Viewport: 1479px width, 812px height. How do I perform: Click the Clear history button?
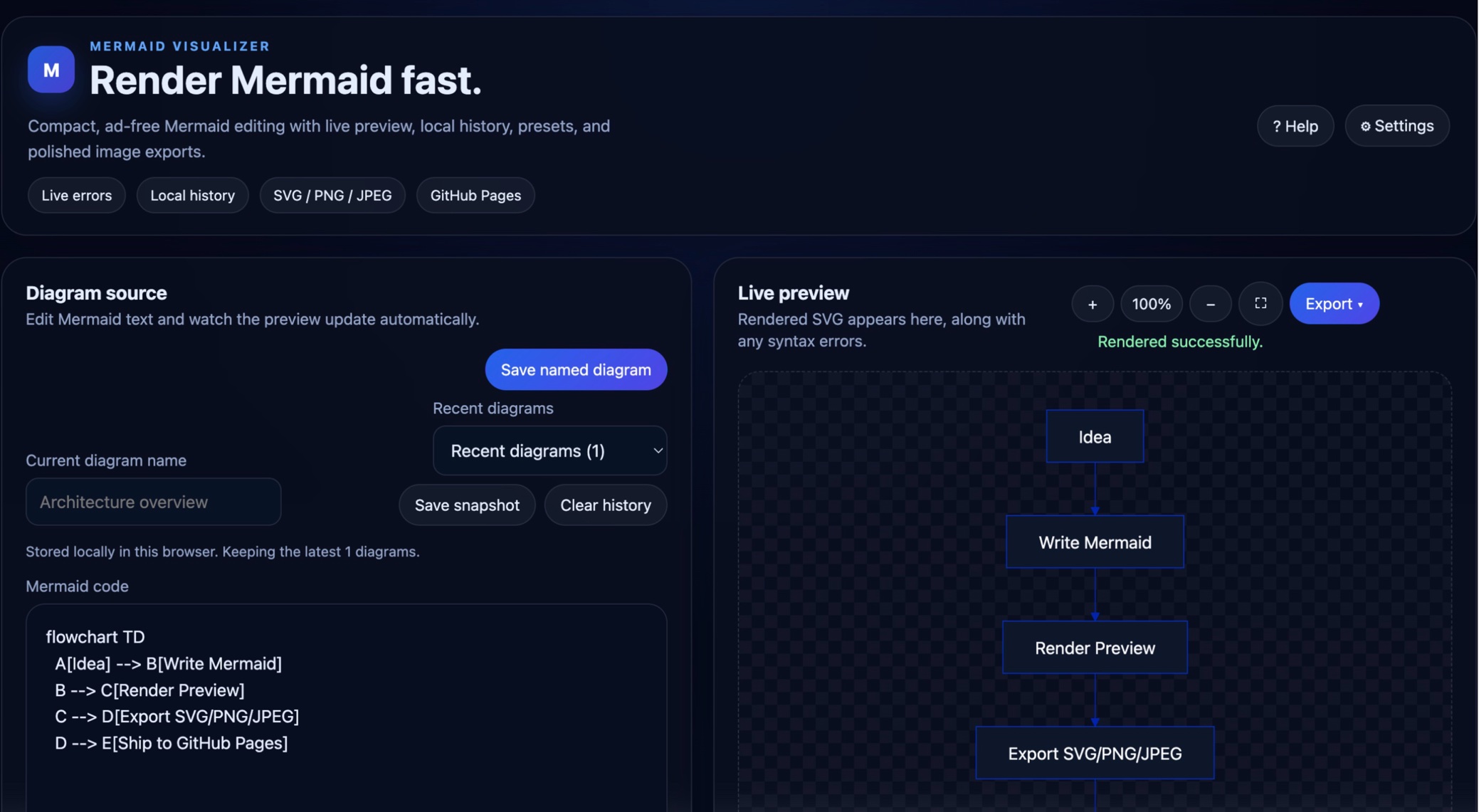(x=605, y=505)
